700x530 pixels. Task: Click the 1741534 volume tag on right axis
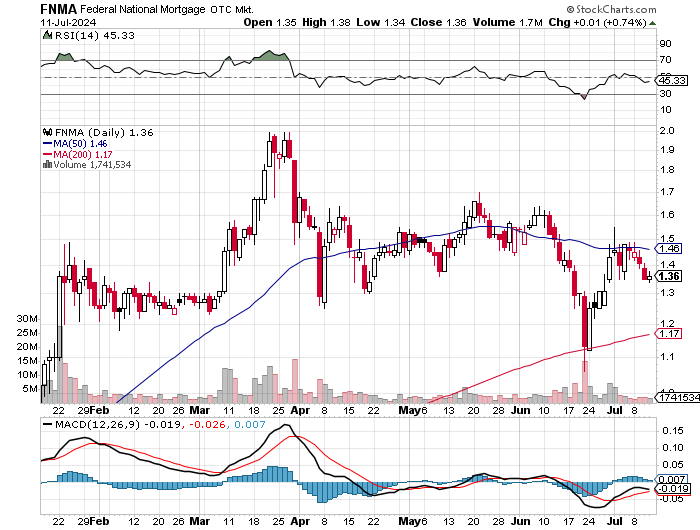point(678,397)
